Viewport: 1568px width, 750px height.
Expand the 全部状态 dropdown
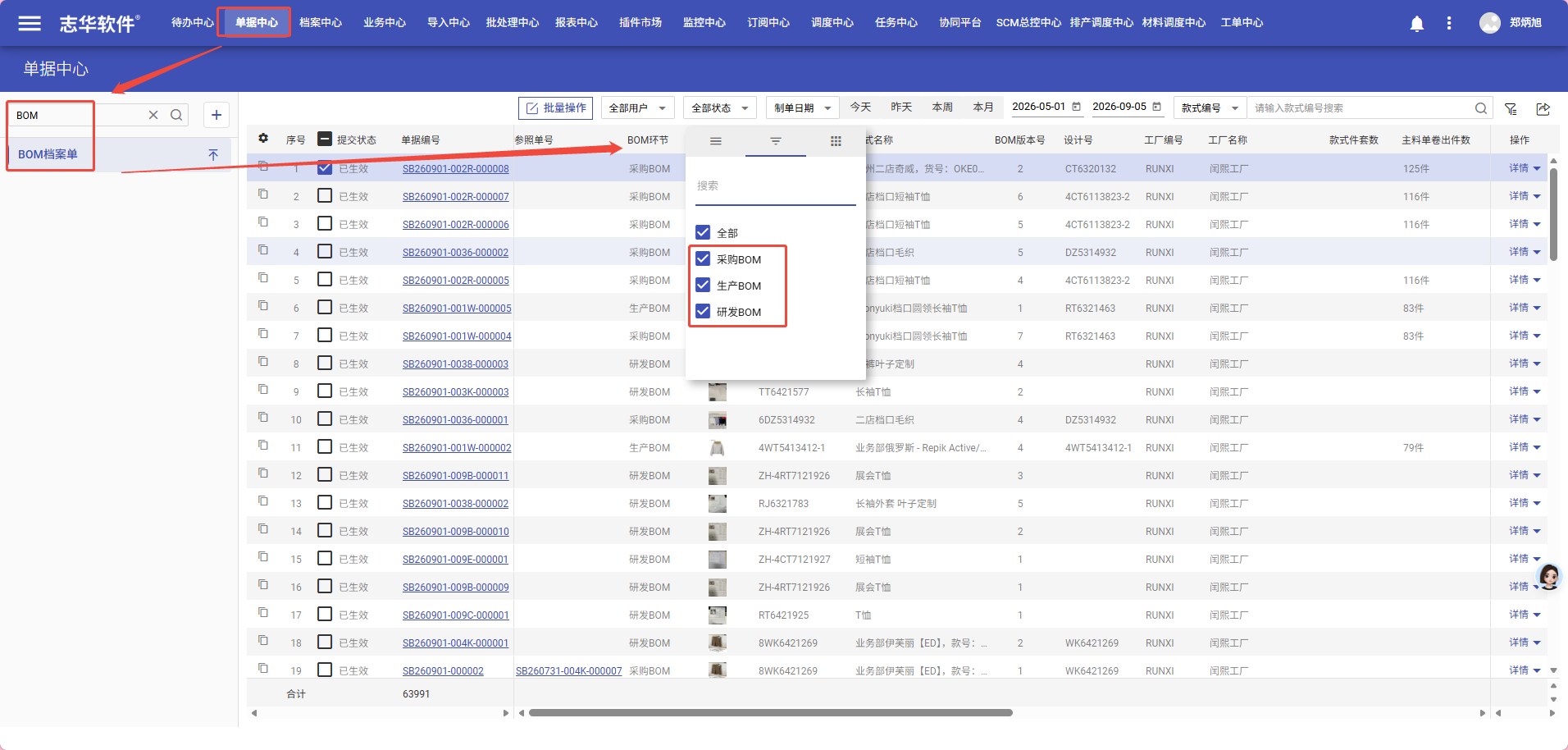click(720, 108)
